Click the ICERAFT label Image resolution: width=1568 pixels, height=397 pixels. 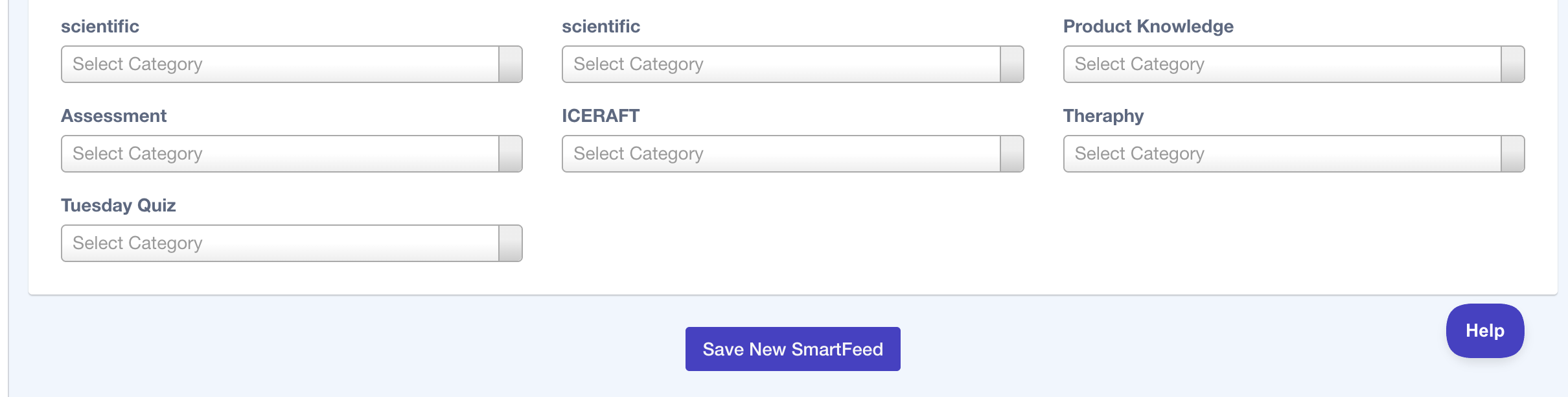pyautogui.click(x=601, y=116)
